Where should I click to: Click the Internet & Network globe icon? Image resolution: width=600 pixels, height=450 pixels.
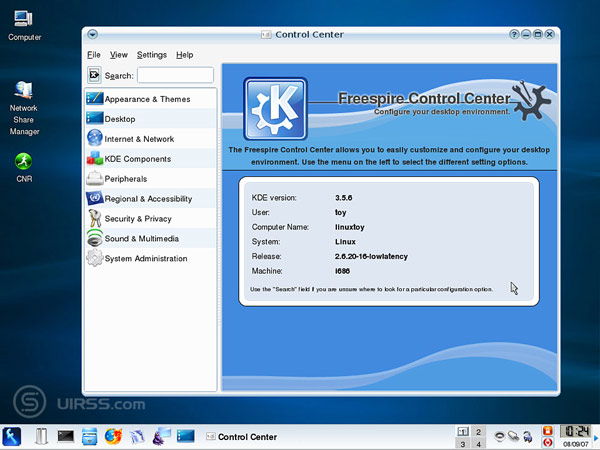(x=95, y=139)
